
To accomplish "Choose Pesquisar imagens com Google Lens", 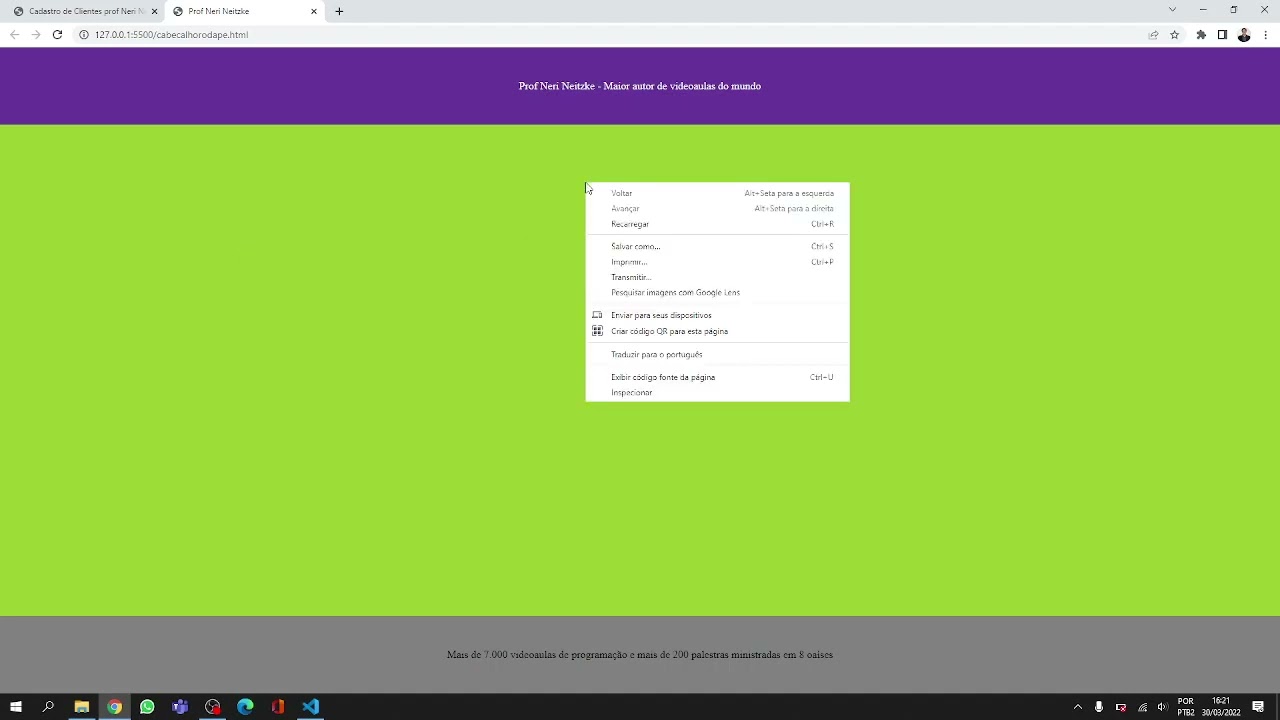I will click(x=717, y=293).
